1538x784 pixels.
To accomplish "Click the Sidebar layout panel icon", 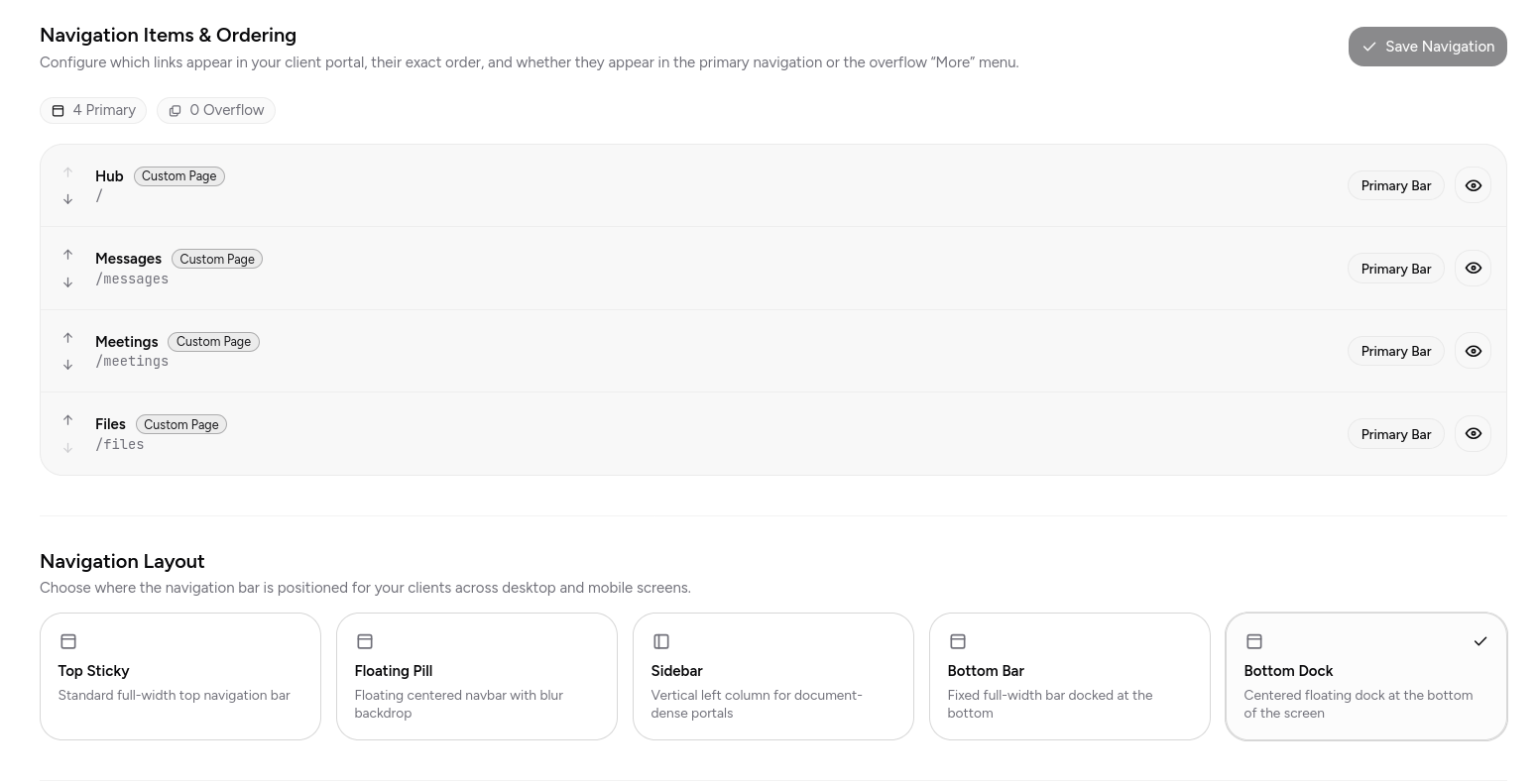I will click(x=661, y=641).
